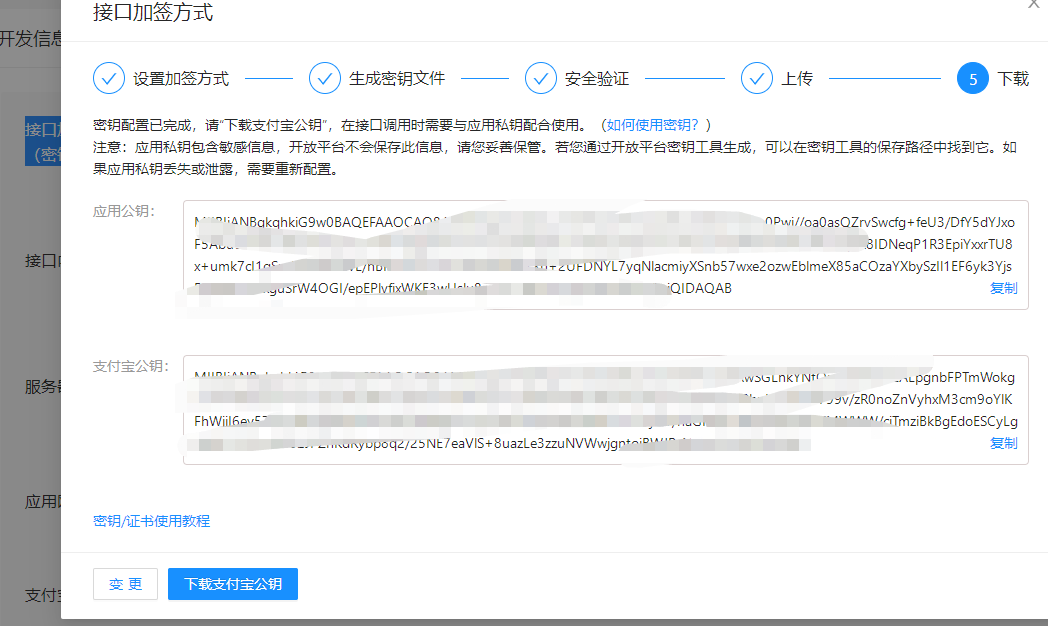Open the 密钥/证书使用教程 tutorial link
Image resolution: width=1048 pixels, height=626 pixels.
151,521
